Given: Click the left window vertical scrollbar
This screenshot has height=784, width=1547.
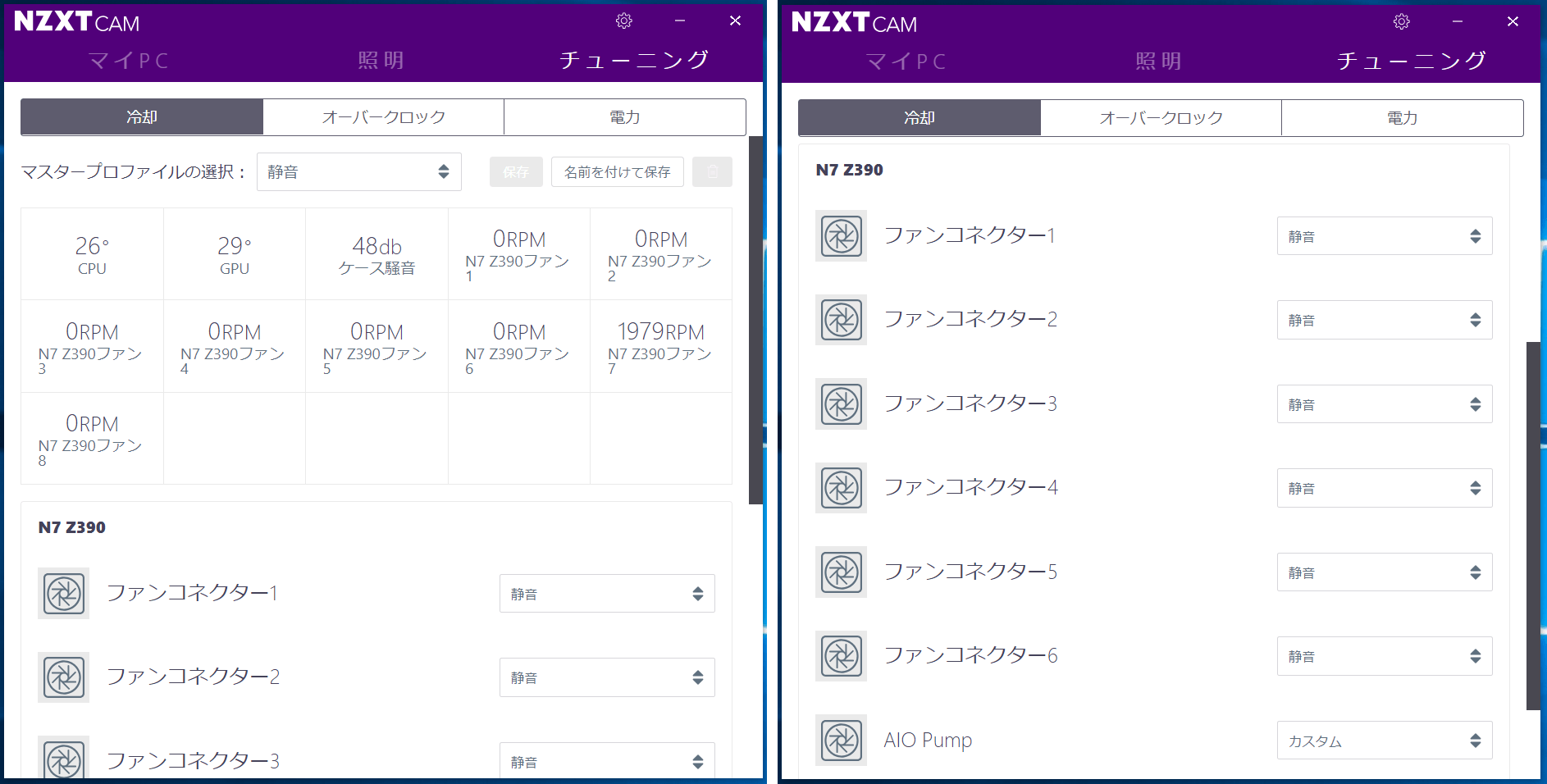Looking at the screenshot, I should tap(755, 320).
